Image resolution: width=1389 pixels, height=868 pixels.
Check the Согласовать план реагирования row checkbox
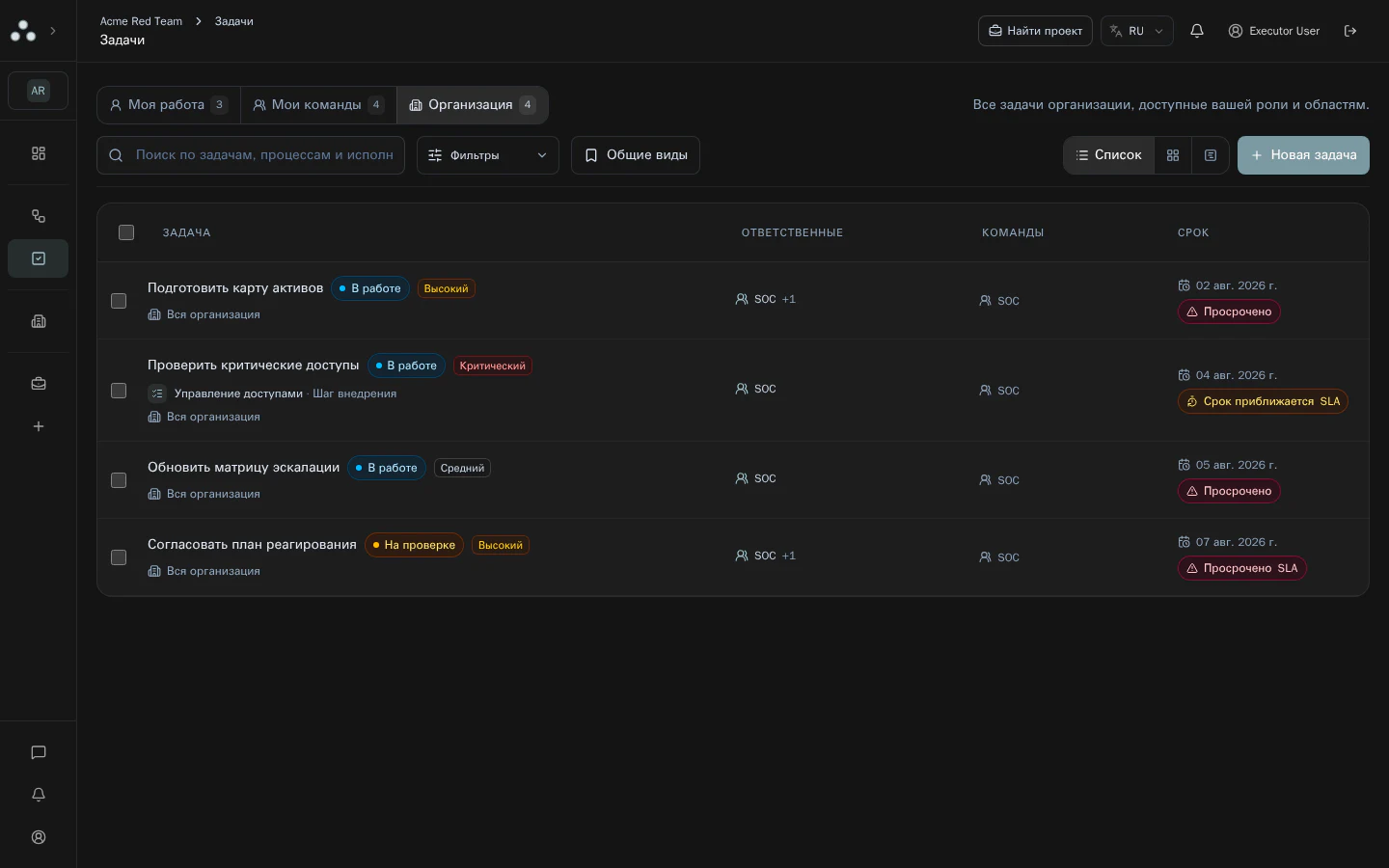click(119, 557)
